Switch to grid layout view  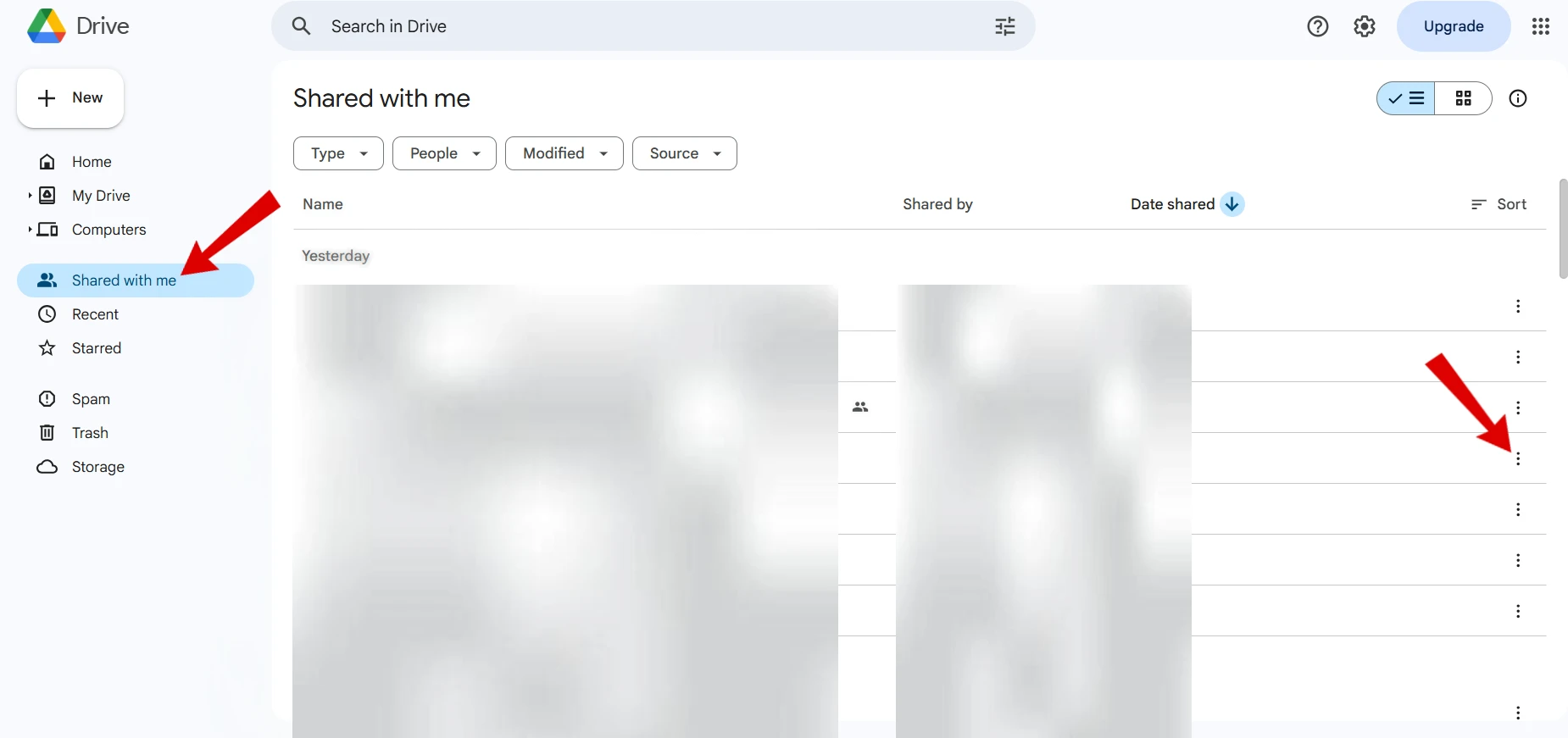click(x=1463, y=98)
